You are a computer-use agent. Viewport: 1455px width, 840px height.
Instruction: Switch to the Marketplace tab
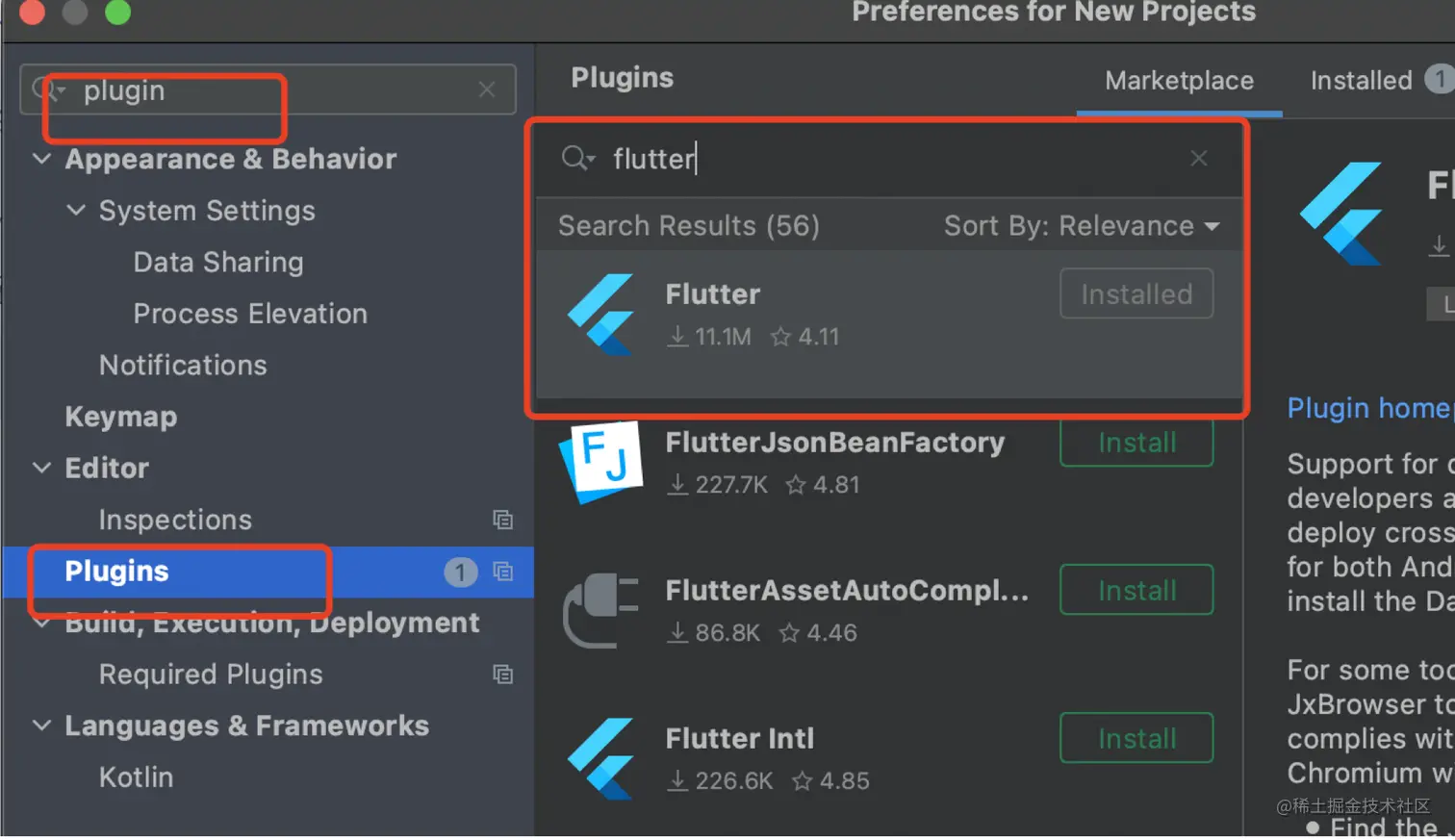coord(1179,81)
